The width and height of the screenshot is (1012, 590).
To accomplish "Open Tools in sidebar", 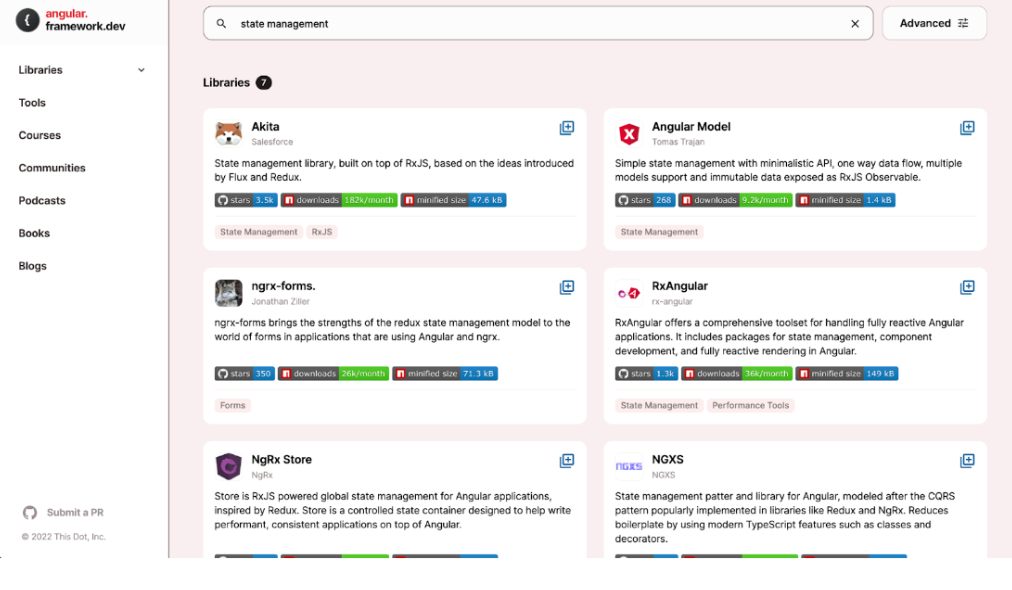I will tap(32, 103).
